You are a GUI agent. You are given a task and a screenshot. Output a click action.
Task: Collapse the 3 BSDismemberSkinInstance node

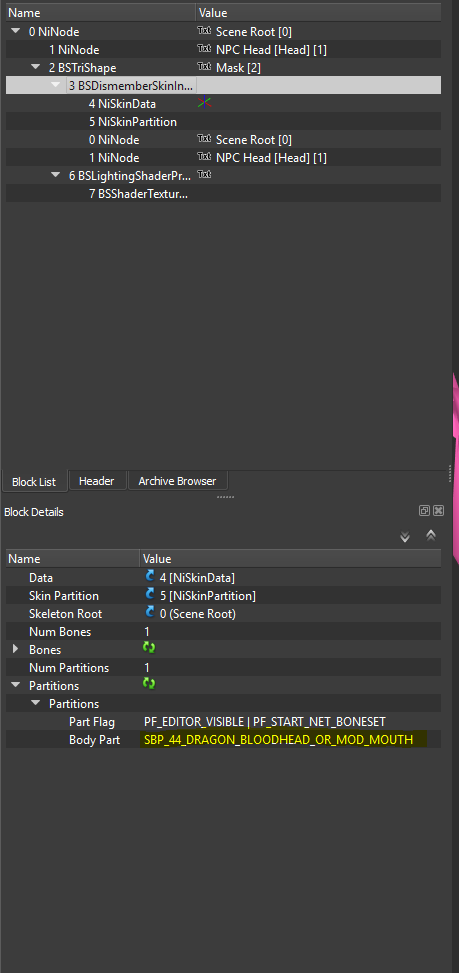(x=56, y=85)
